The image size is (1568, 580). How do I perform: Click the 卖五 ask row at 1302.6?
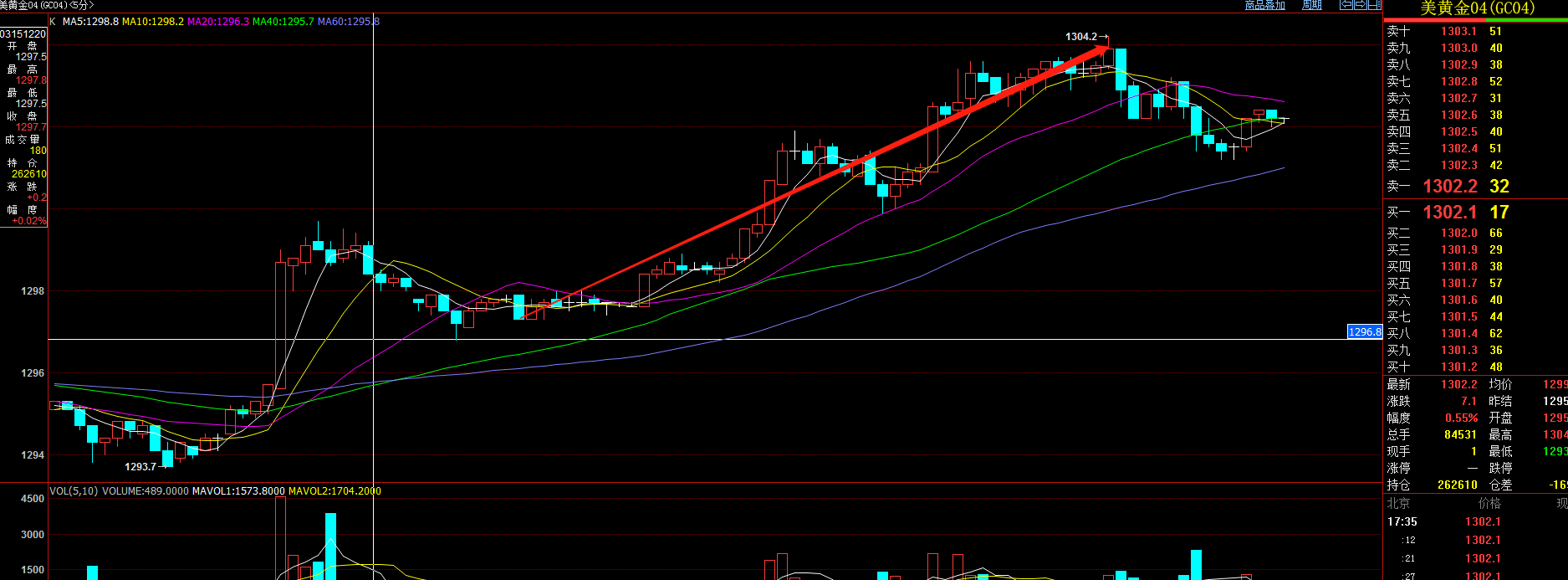1475,115
